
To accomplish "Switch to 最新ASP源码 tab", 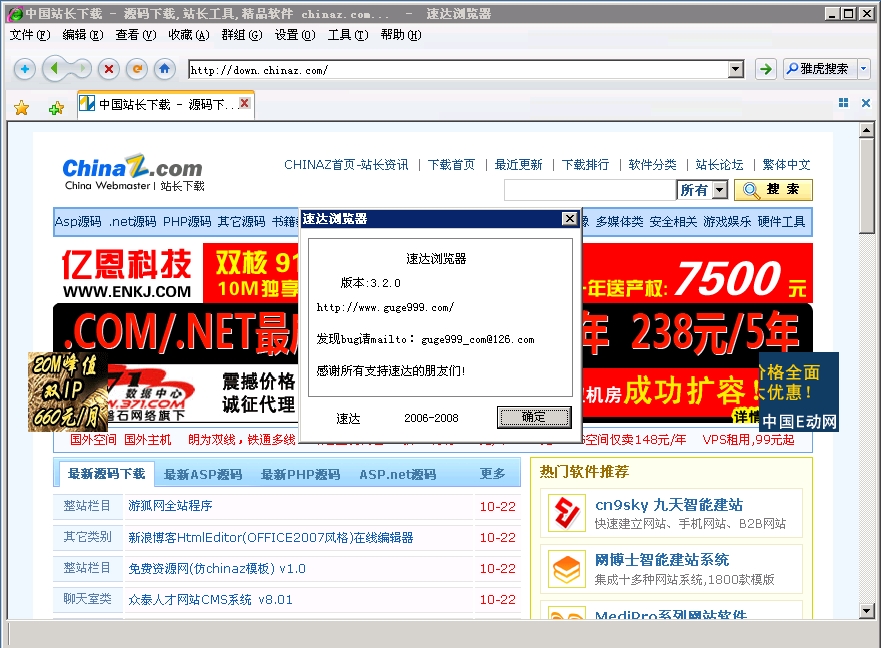I will coord(203,474).
